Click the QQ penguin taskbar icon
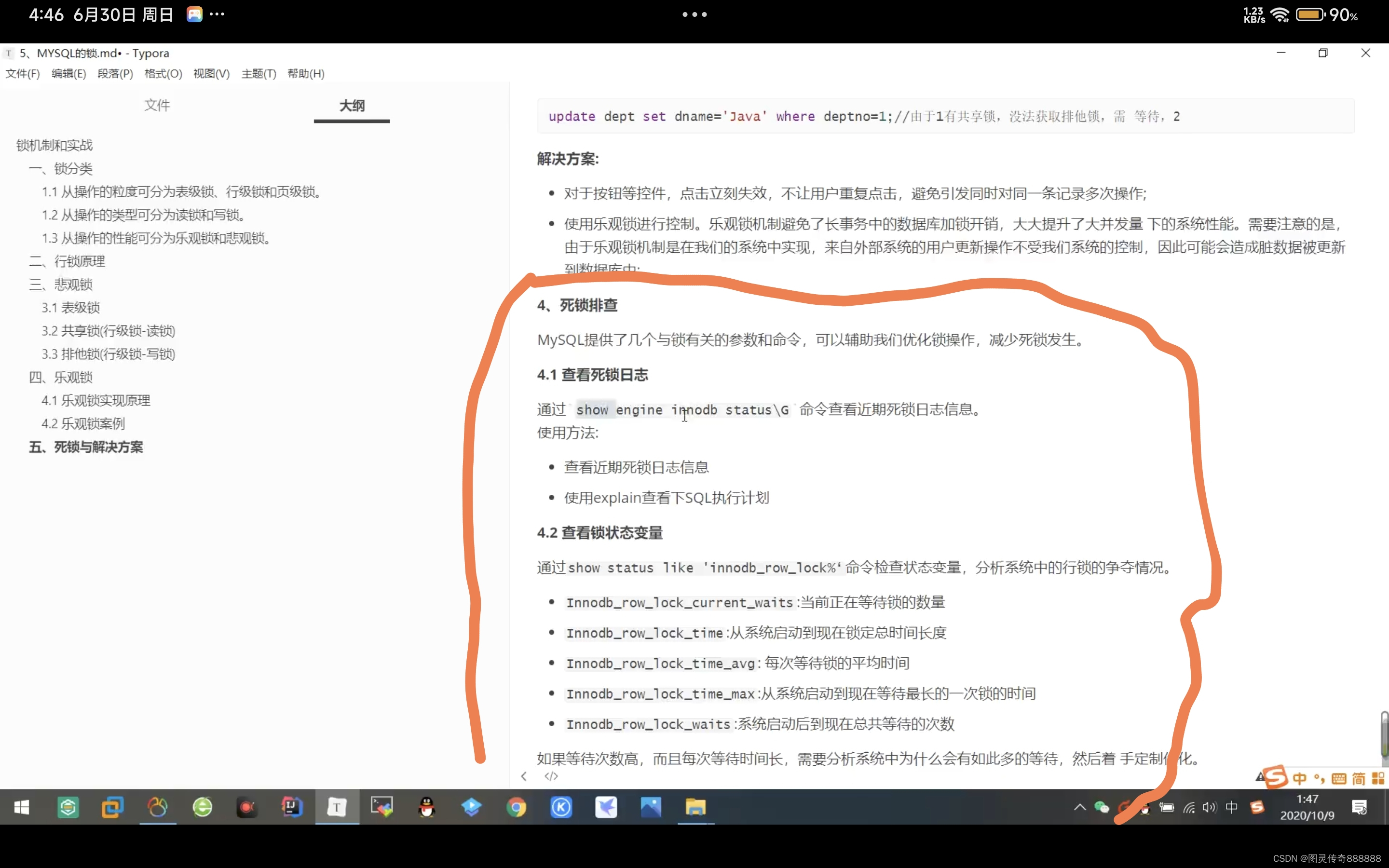The width and height of the screenshot is (1389, 868). click(426, 807)
